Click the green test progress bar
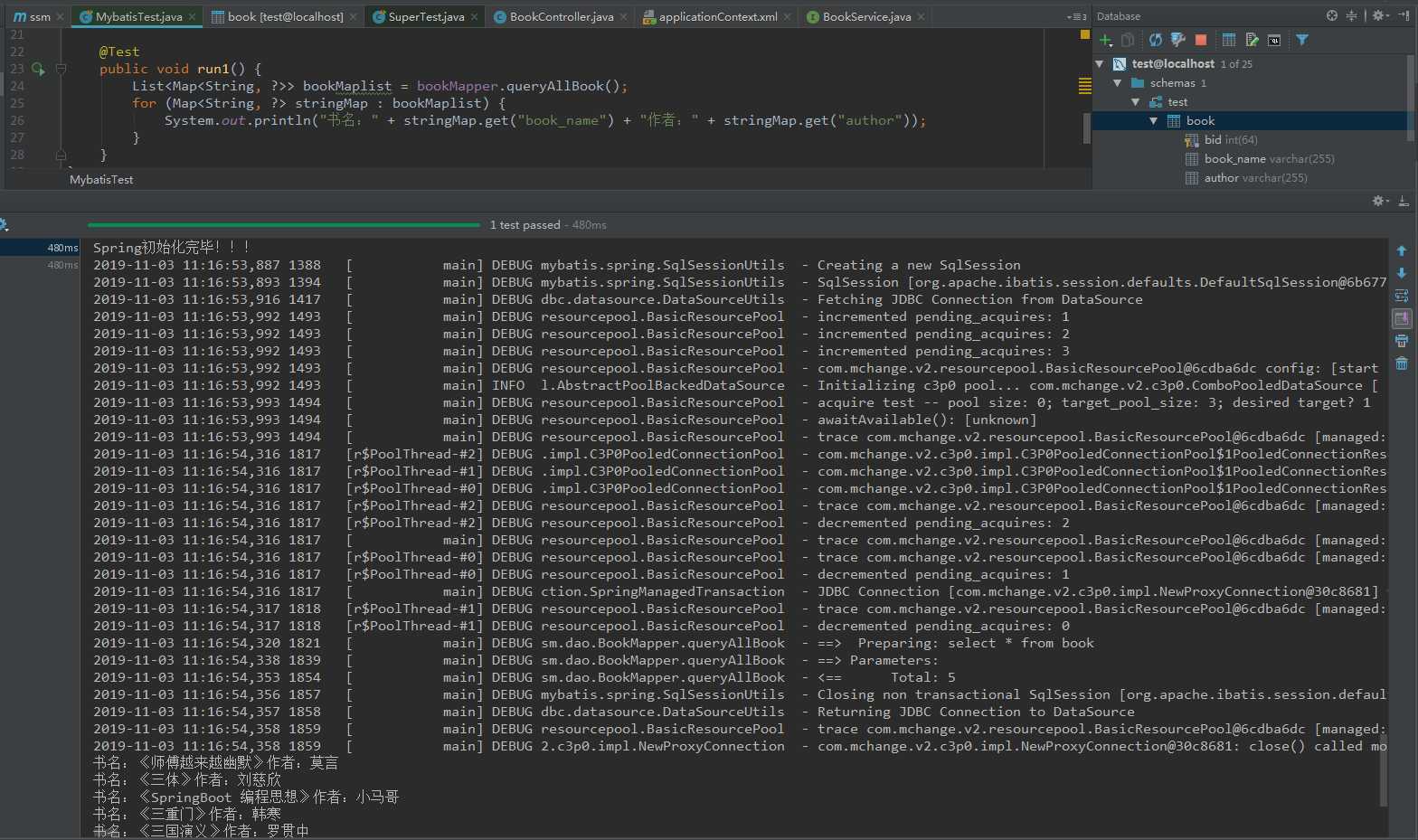 pyautogui.click(x=284, y=224)
